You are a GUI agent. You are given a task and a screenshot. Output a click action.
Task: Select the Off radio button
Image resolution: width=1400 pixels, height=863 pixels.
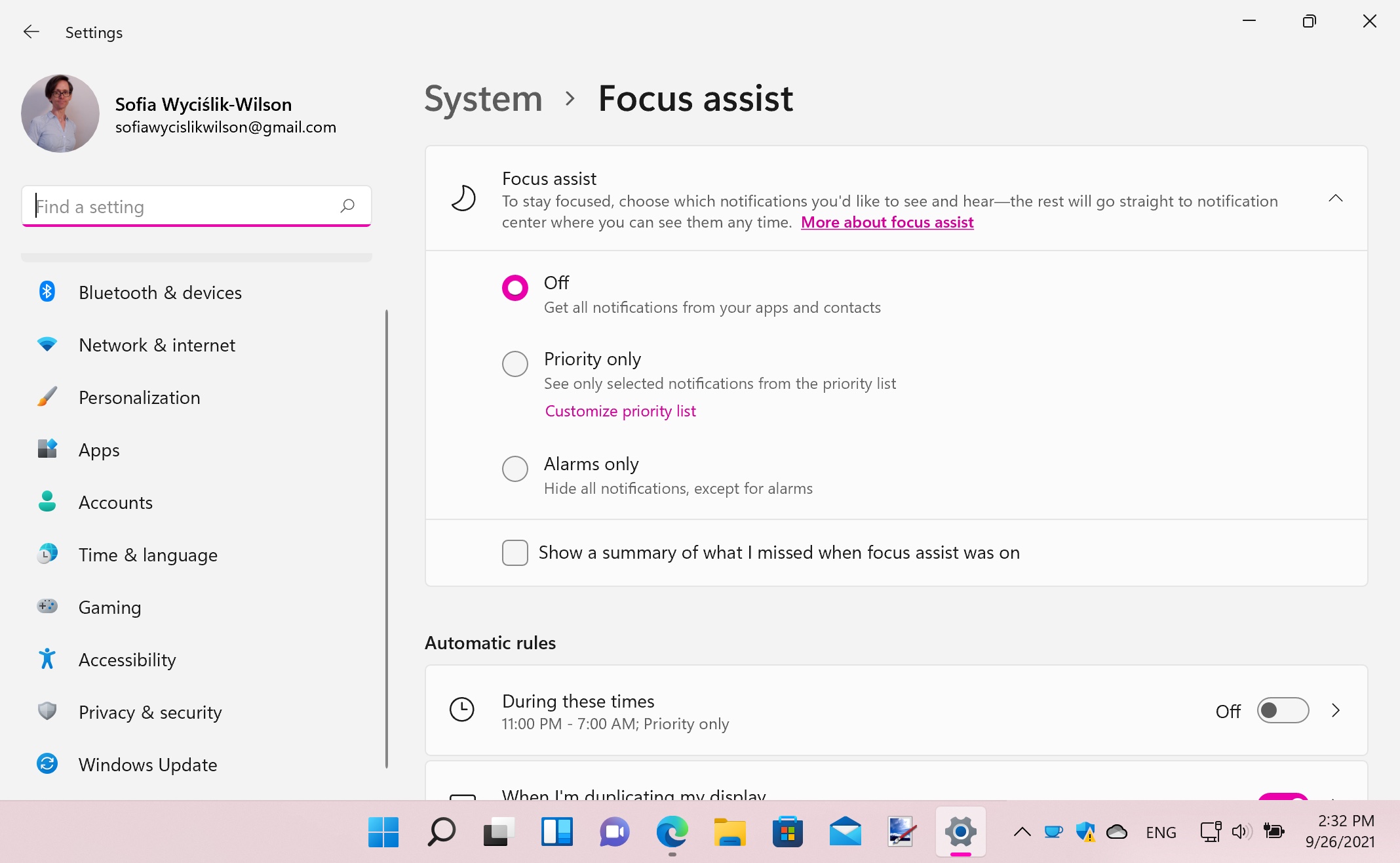pyautogui.click(x=515, y=287)
